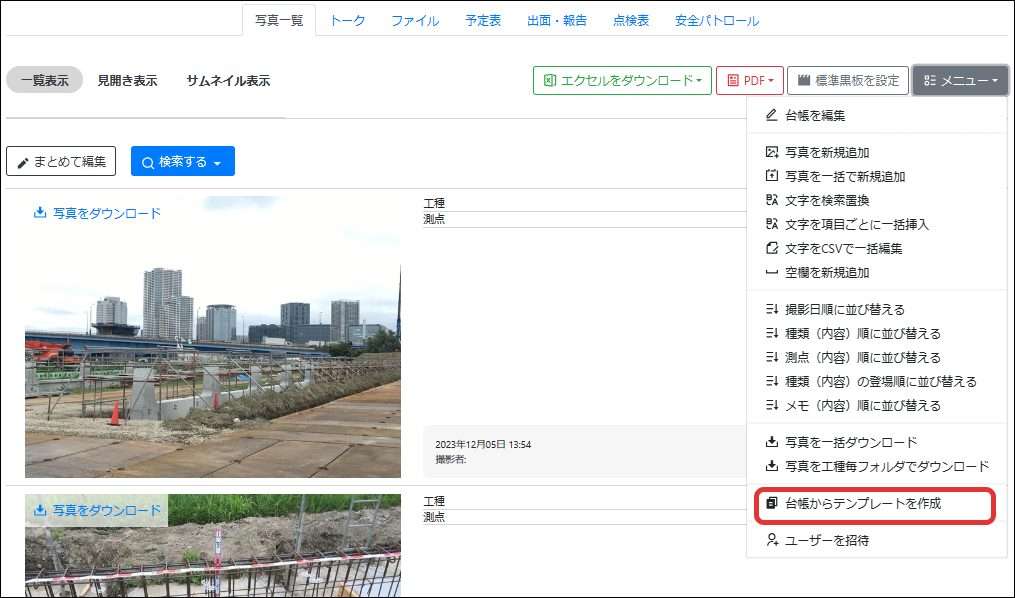Switch to 一覧表示 view mode
This screenshot has height=598, width=1015.
coord(44,81)
